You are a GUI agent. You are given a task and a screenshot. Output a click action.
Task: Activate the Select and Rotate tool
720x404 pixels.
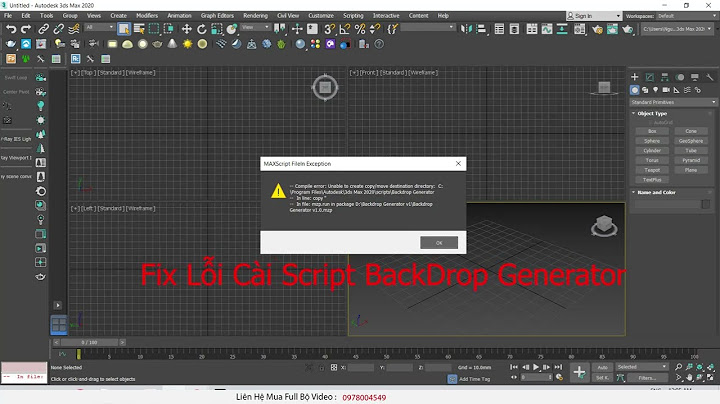point(202,29)
